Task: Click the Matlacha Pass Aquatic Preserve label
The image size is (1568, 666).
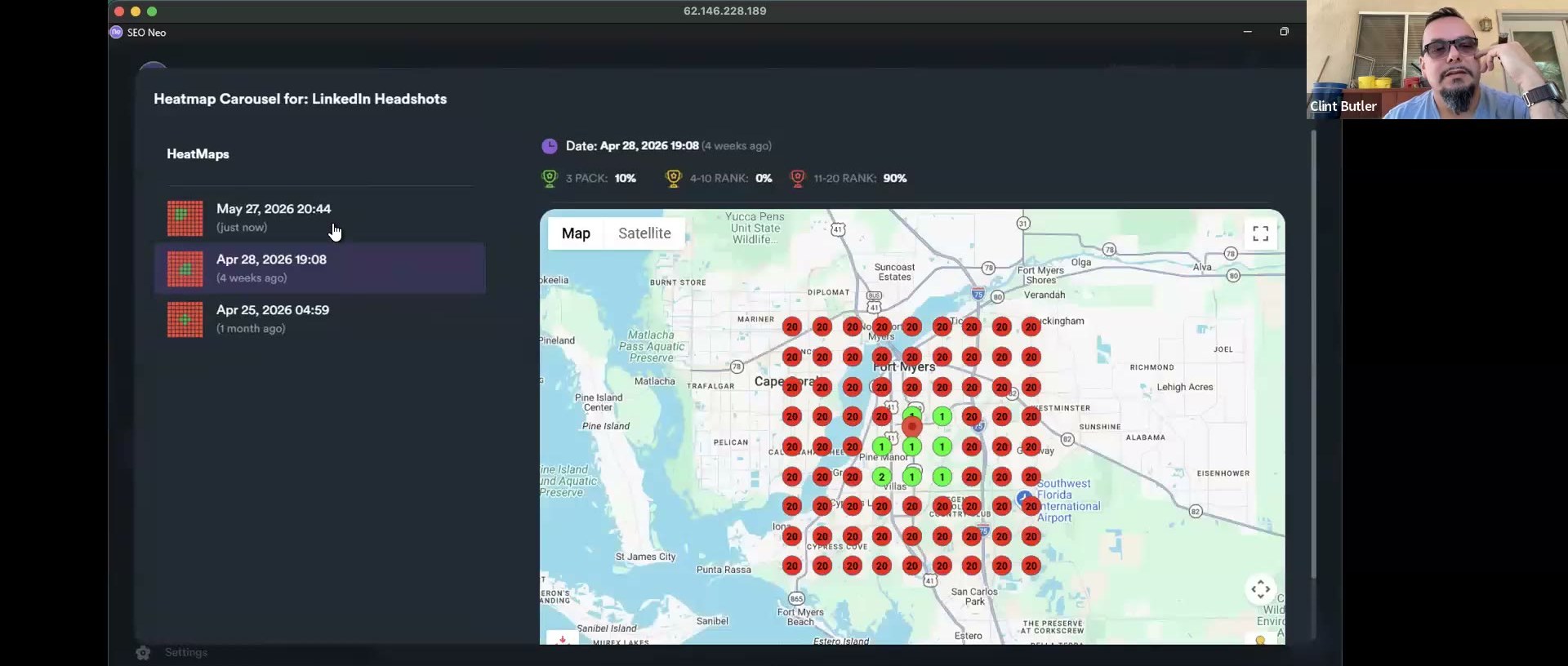Action: pyautogui.click(x=652, y=346)
